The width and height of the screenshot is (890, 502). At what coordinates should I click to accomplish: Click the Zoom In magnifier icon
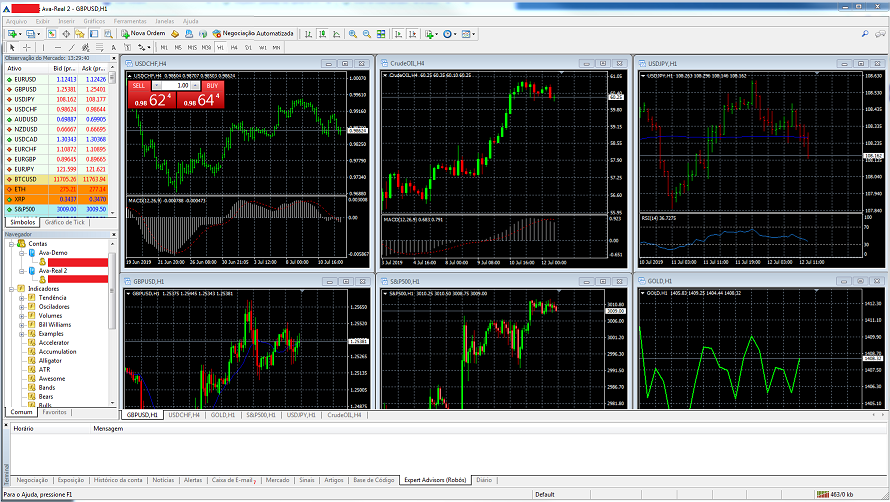click(352, 34)
